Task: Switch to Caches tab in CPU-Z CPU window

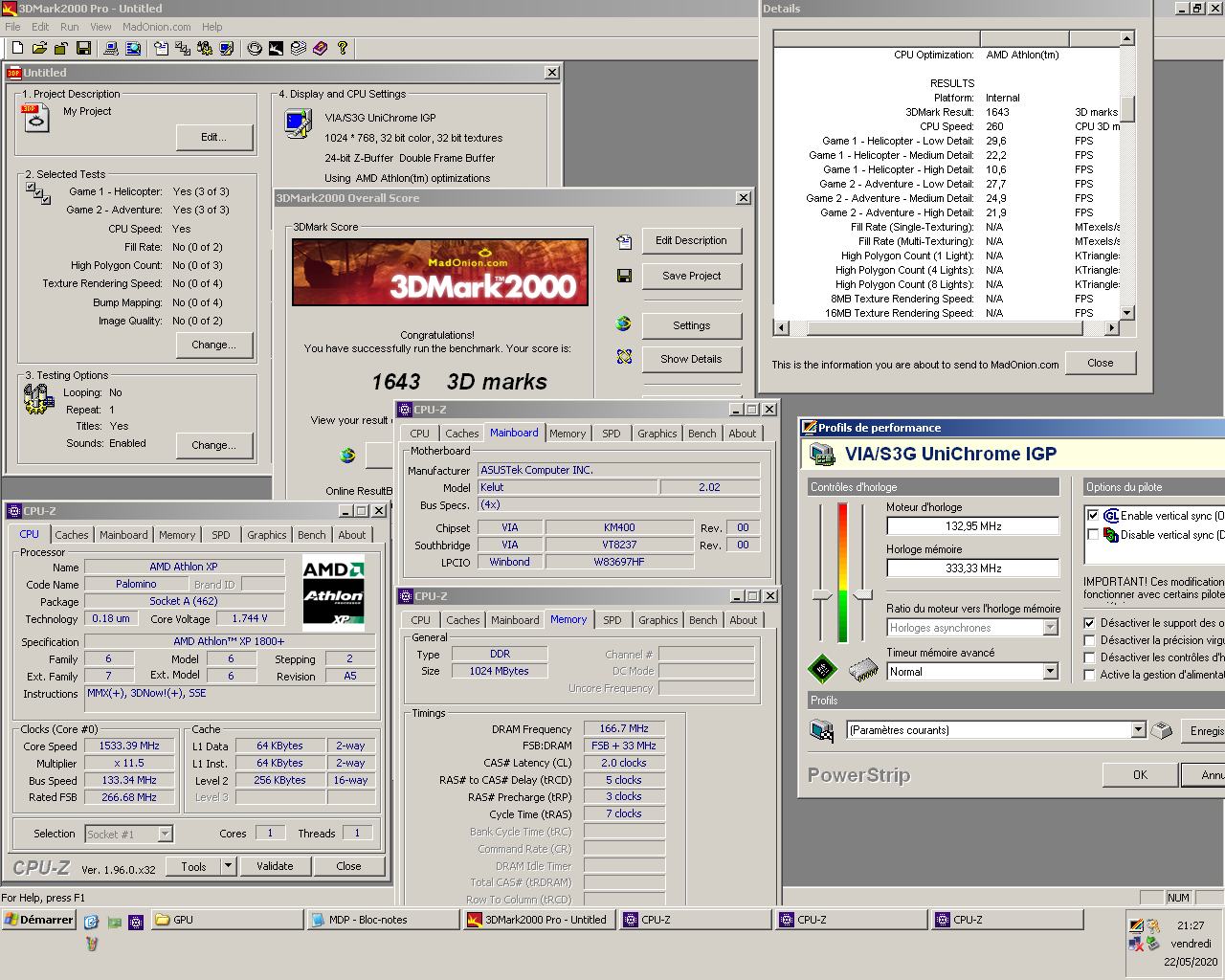Action: pos(72,535)
